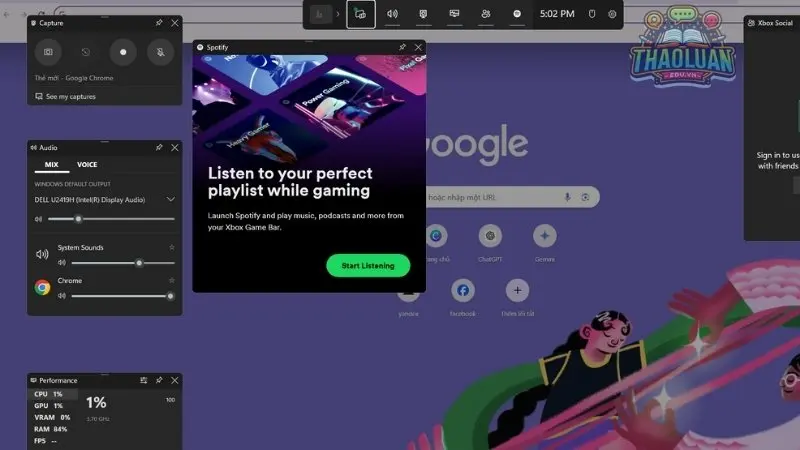Take a screenshot with the Capture camera icon
Viewport: 800px width, 450px height.
click(x=49, y=51)
